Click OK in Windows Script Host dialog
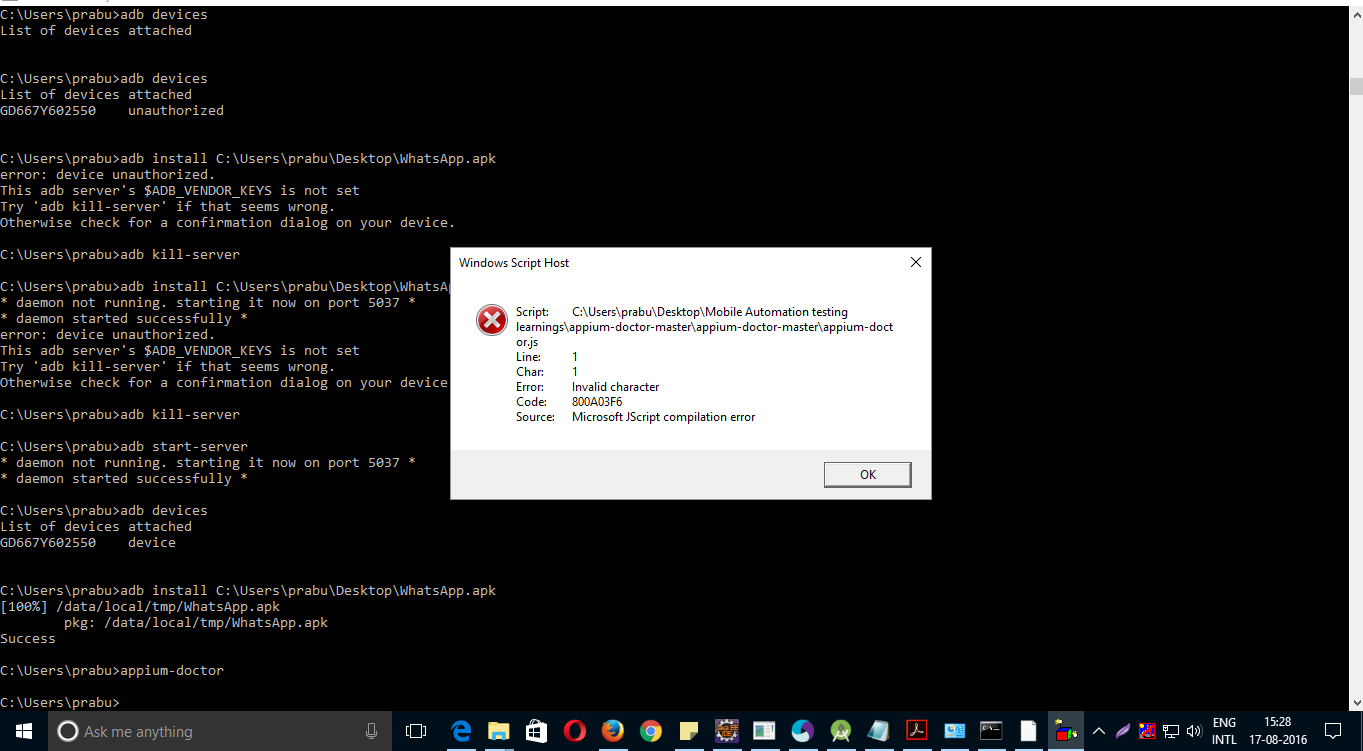 [x=867, y=474]
